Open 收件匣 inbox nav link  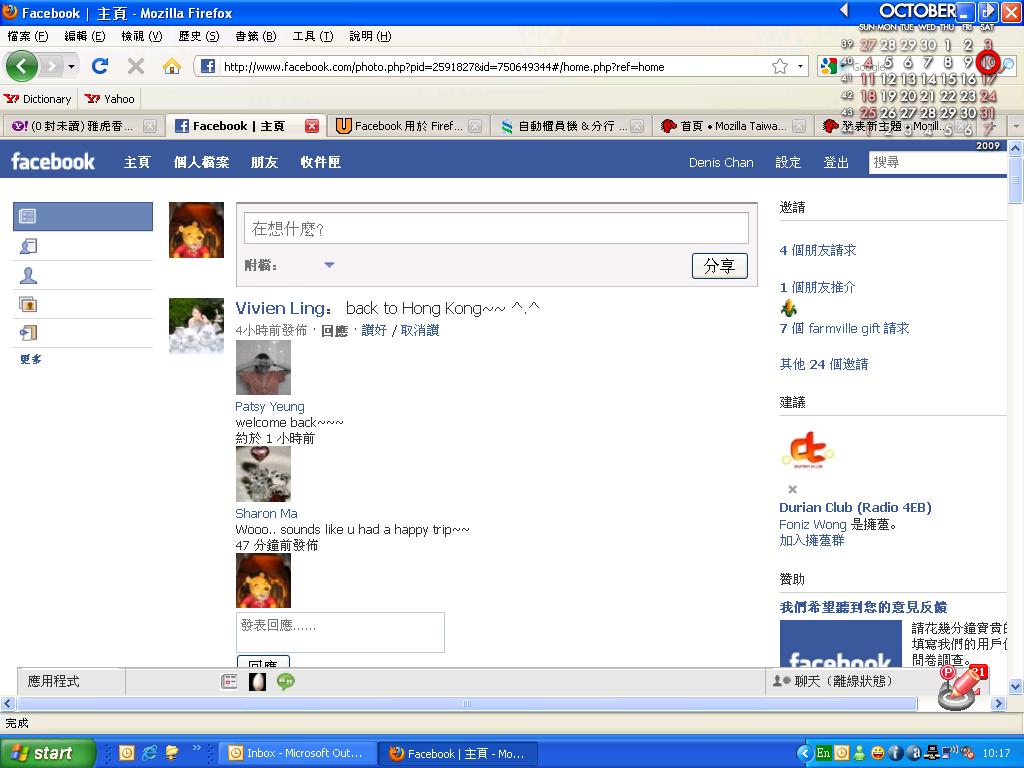tap(320, 163)
